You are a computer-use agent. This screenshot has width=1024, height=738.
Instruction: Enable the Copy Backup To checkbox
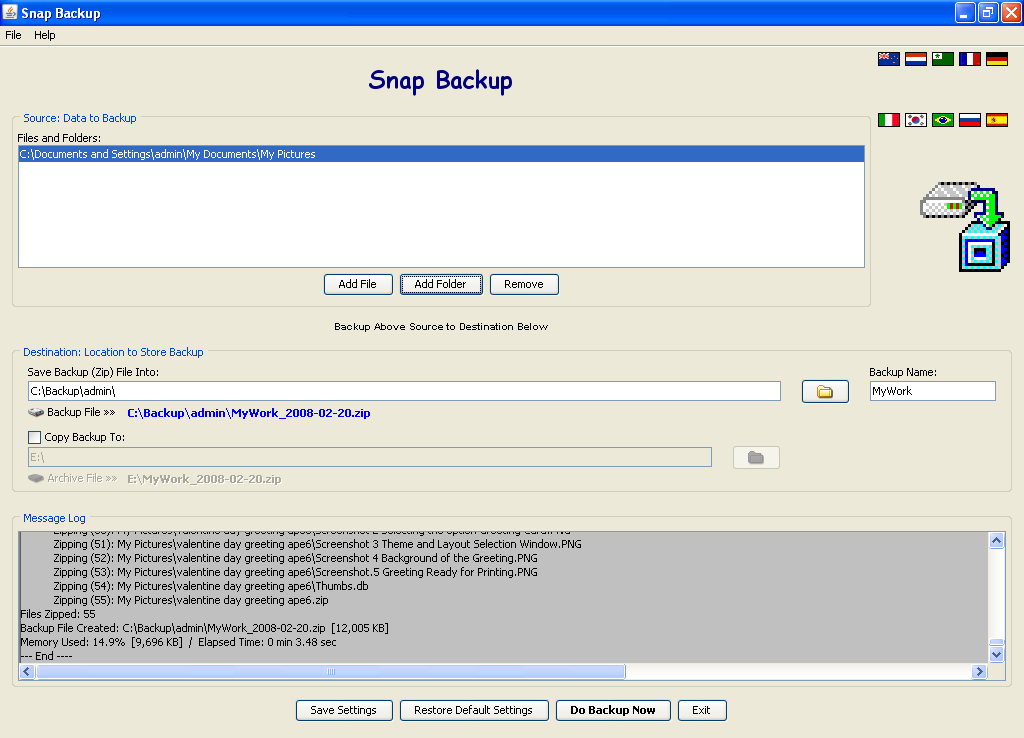35,437
